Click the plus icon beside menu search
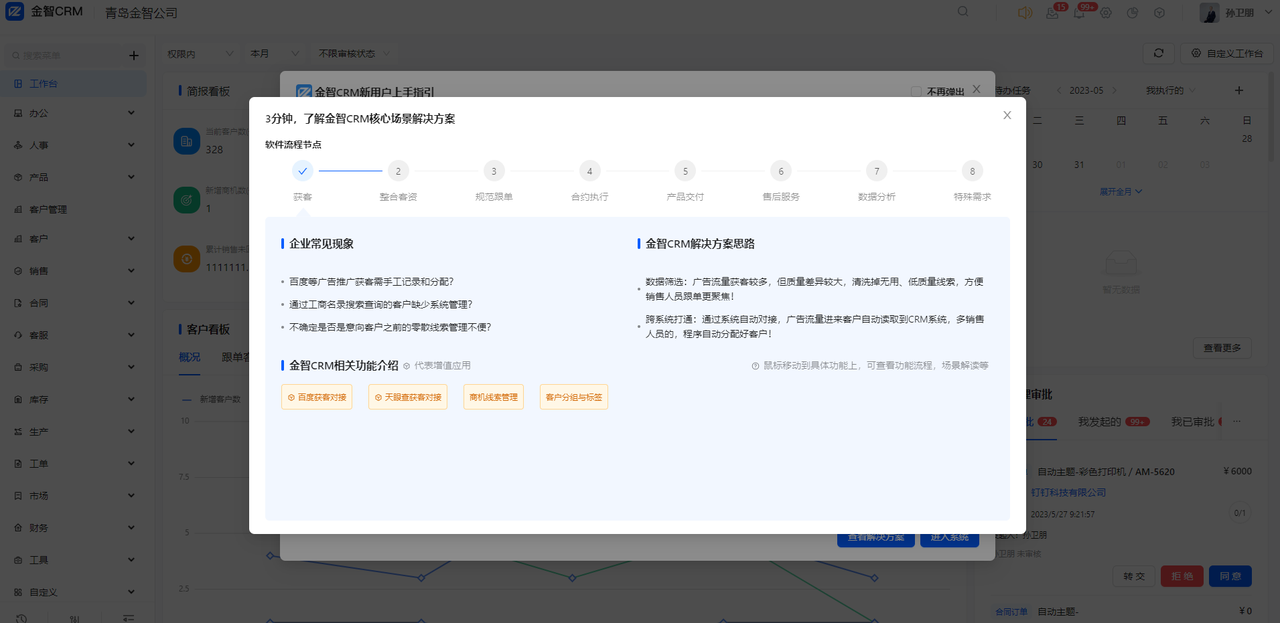The width and height of the screenshot is (1280, 623). click(134, 56)
